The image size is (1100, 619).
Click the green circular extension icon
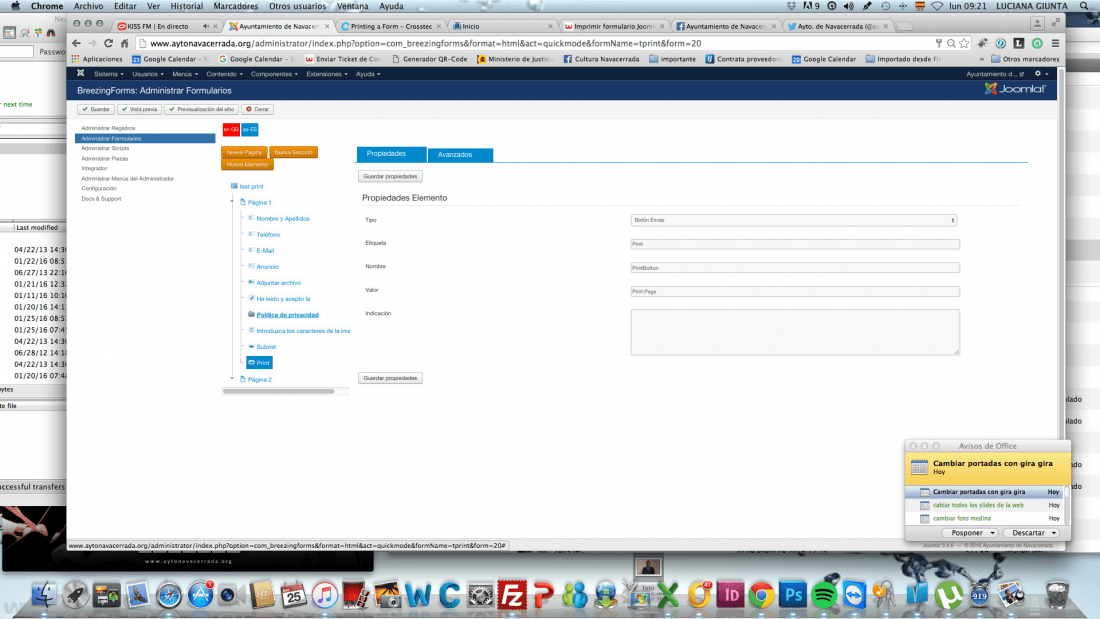[x=1037, y=44]
